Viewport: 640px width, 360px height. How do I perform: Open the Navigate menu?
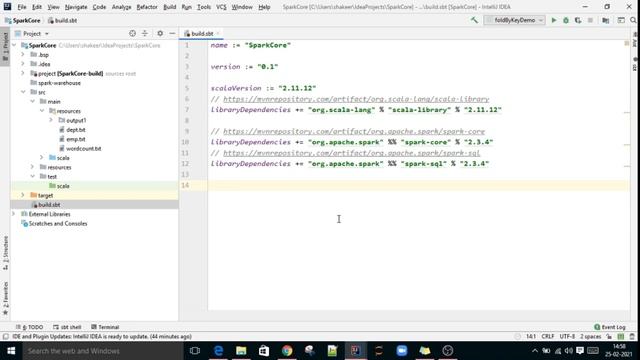pos(76,7)
